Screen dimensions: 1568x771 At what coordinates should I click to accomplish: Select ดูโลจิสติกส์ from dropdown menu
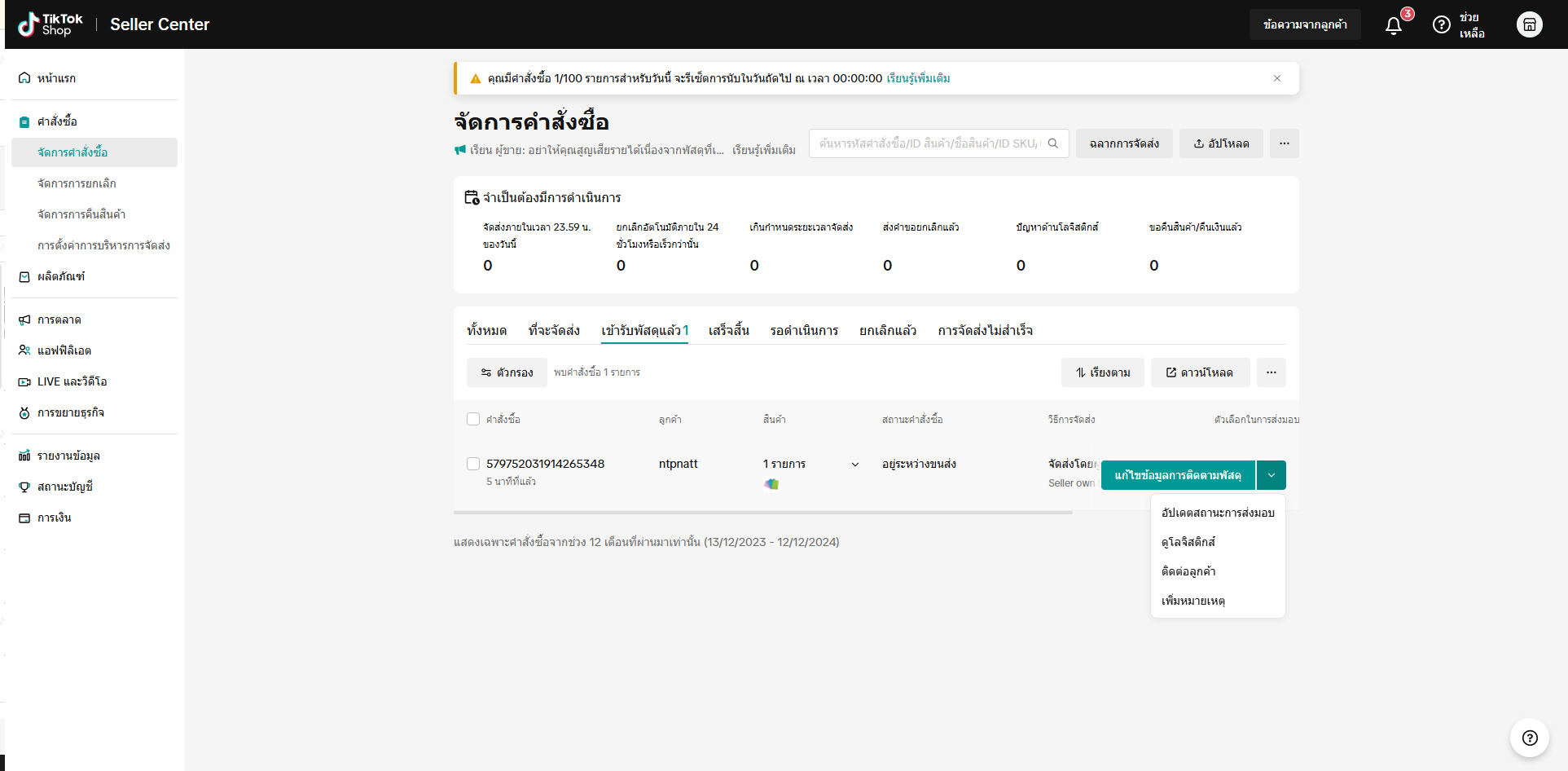click(x=1188, y=542)
